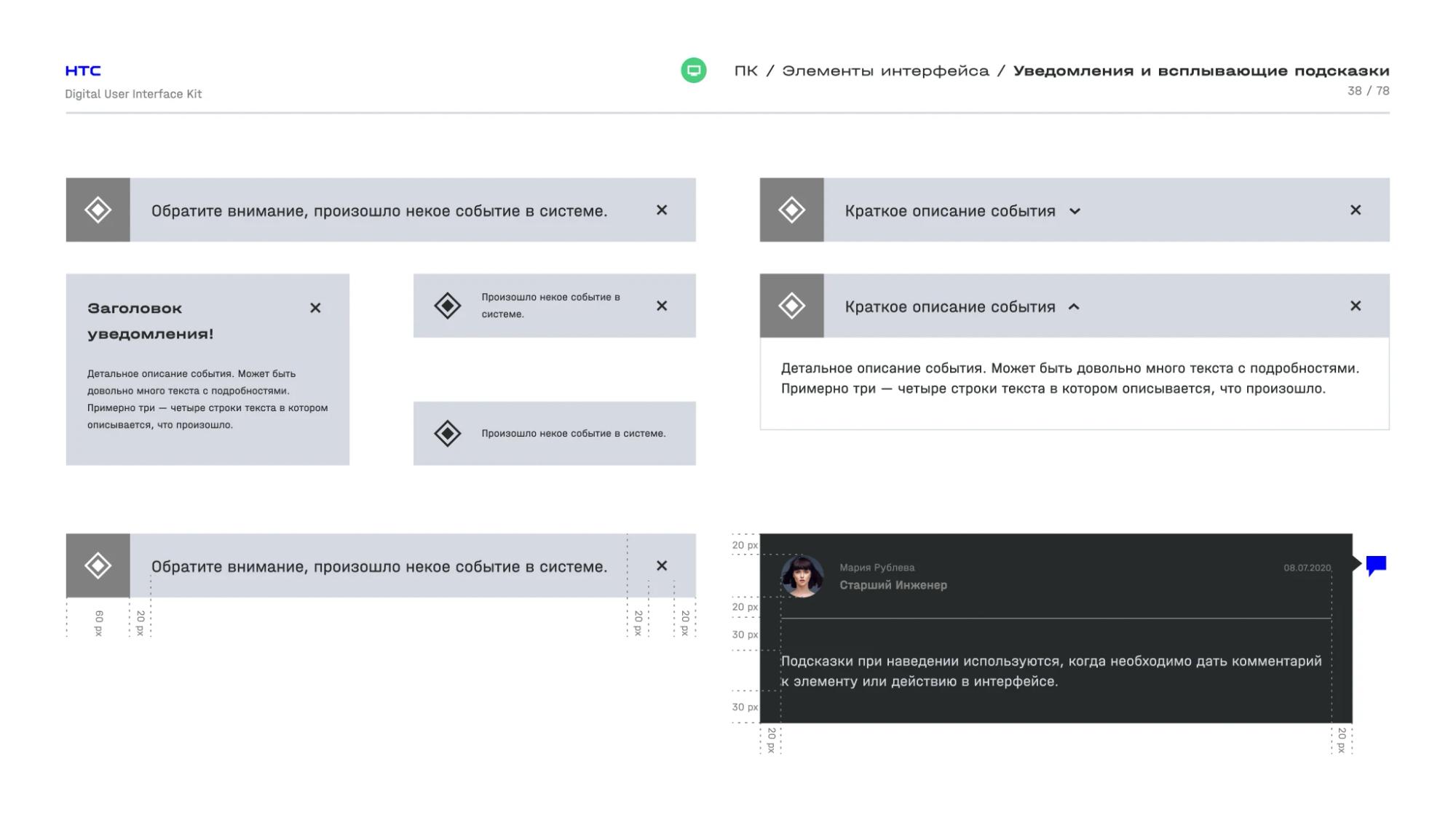
Task: Click the black diamond icon in the two-line small notification
Action: coord(448,306)
